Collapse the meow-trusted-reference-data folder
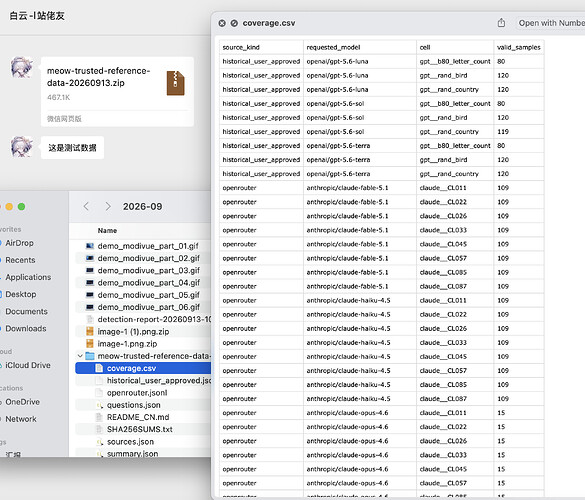The image size is (585, 500). (80, 356)
